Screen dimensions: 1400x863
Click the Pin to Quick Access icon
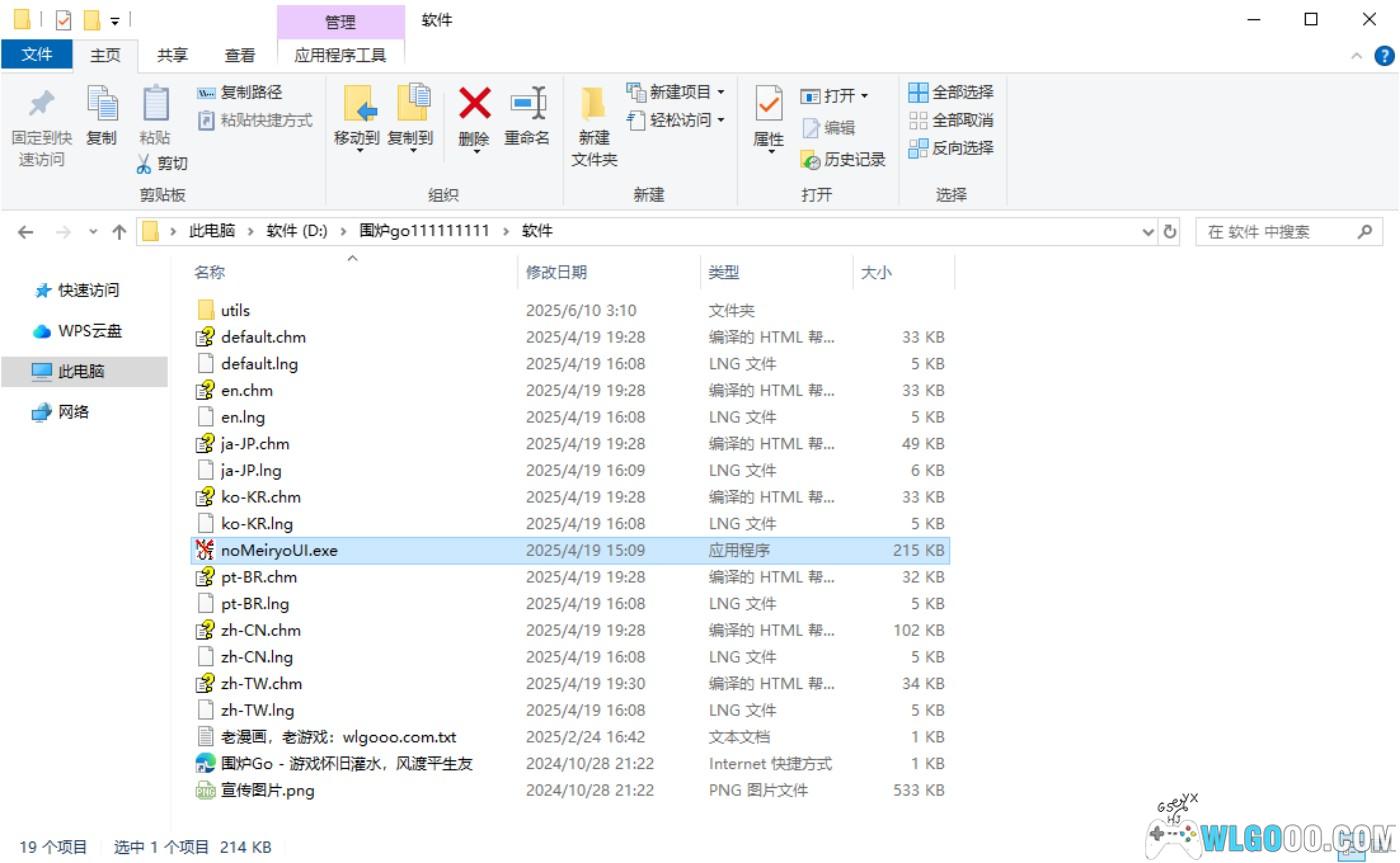click(41, 104)
